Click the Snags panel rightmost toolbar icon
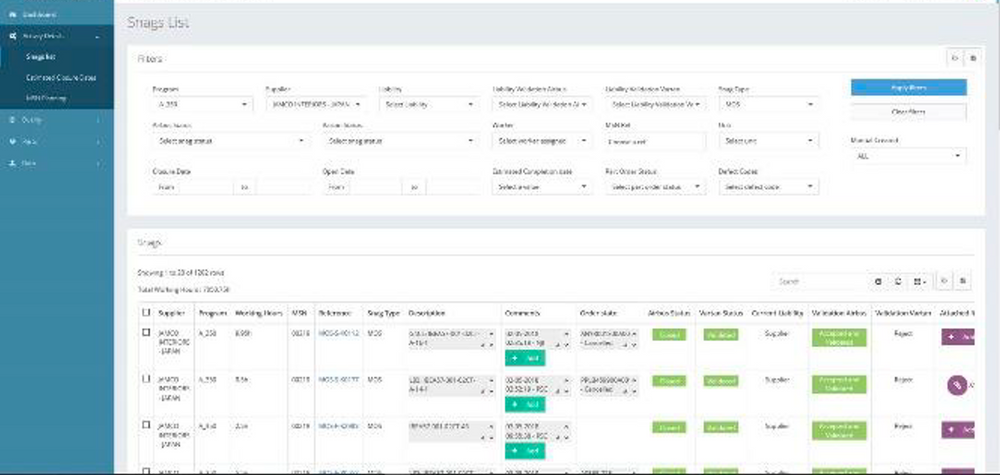The image size is (1000, 475). pos(962,281)
